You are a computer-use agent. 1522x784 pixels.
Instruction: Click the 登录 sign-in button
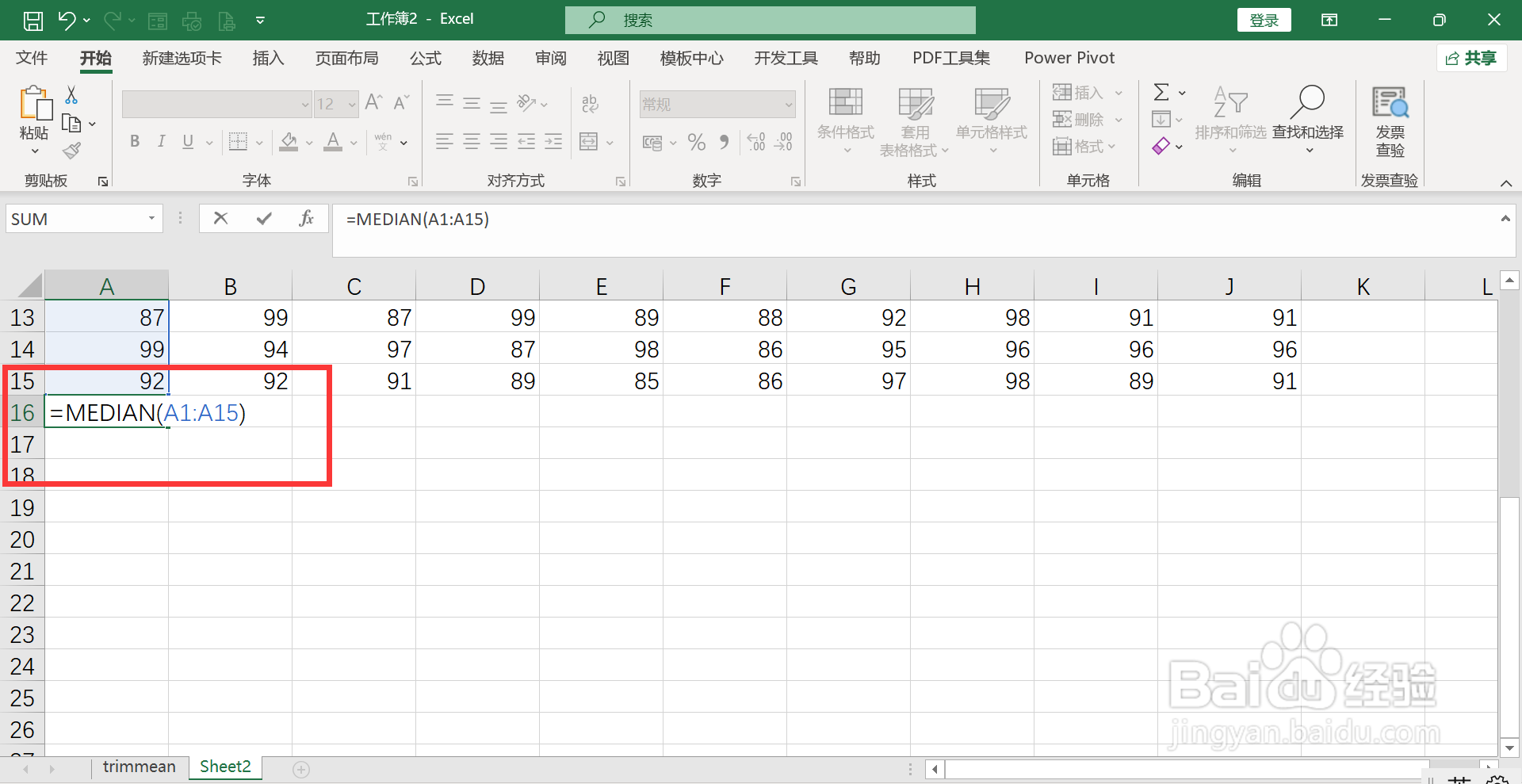click(x=1264, y=21)
